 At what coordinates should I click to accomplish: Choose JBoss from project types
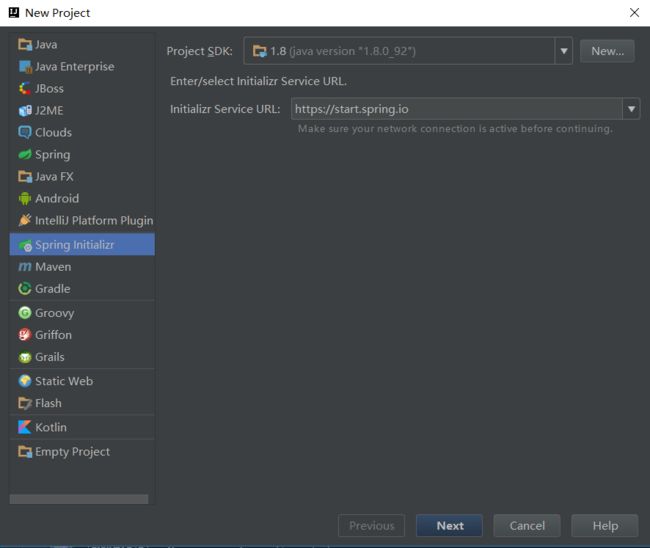(82, 88)
